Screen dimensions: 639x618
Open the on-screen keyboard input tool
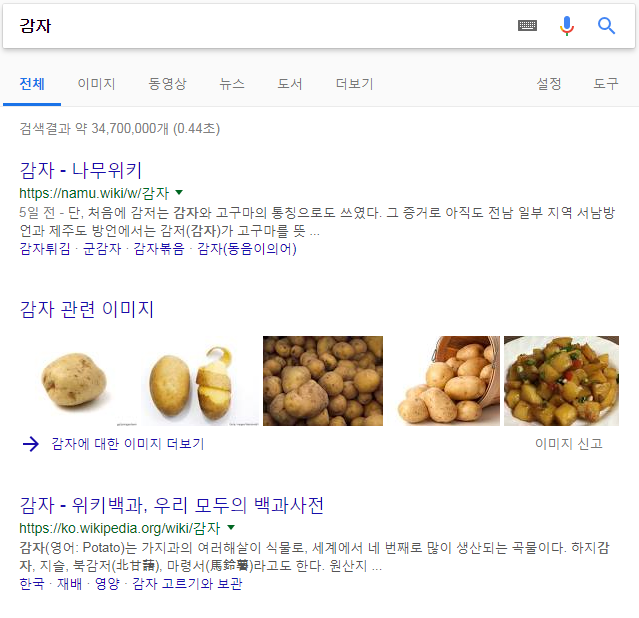(527, 26)
